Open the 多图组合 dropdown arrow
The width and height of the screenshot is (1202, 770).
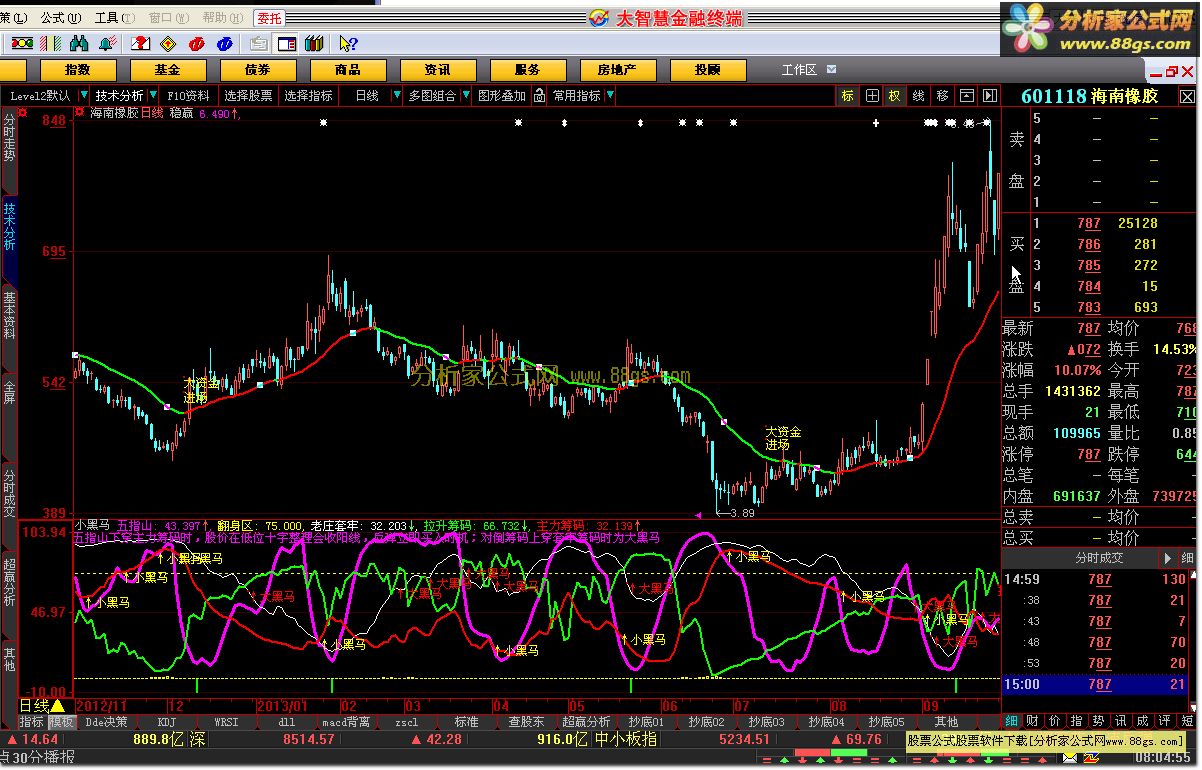pos(466,95)
